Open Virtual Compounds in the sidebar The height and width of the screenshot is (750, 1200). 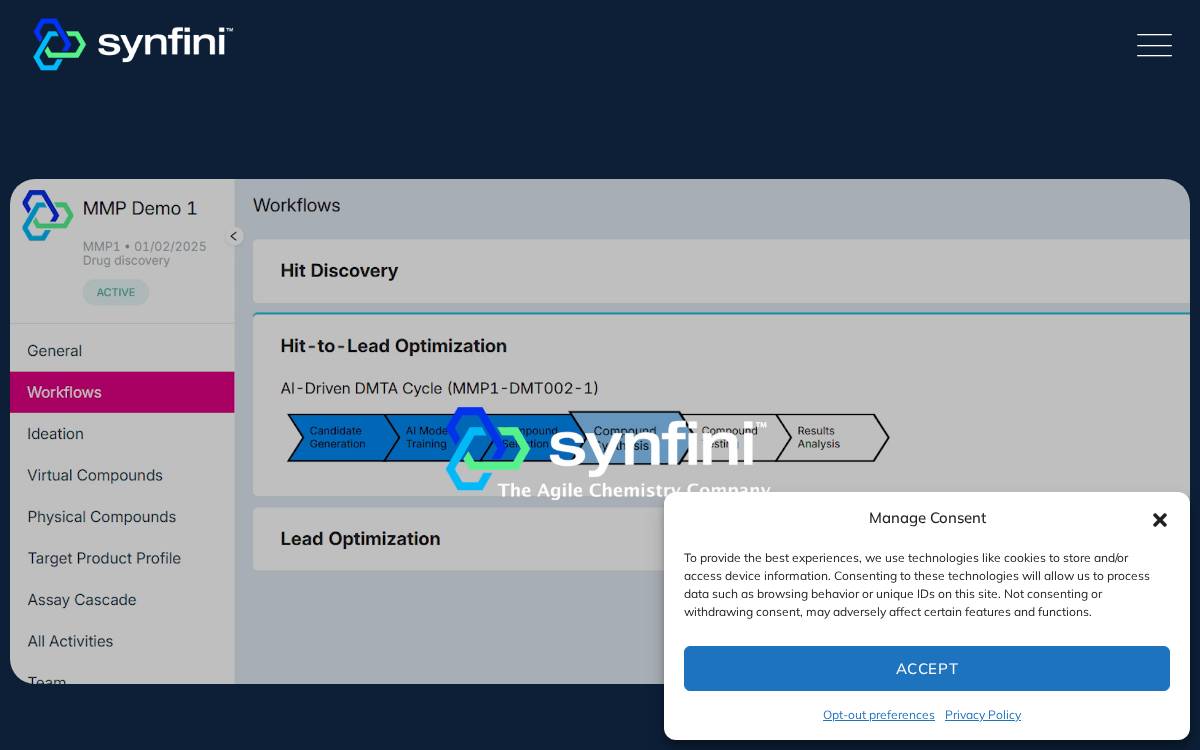click(x=122, y=475)
